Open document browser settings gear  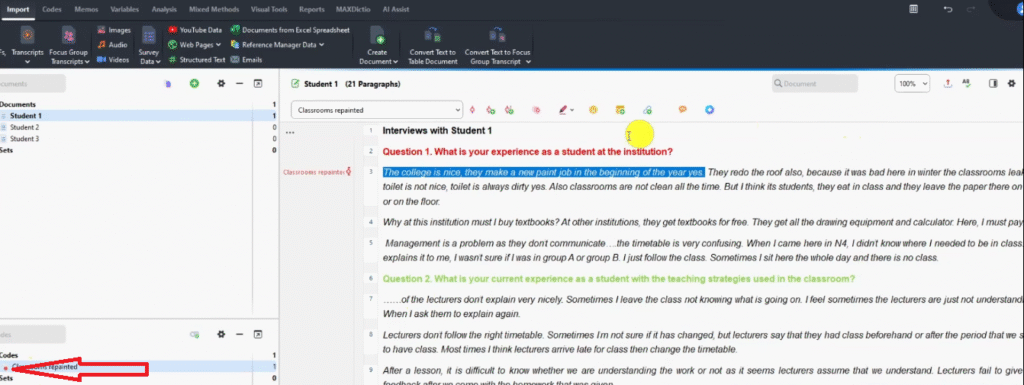(1012, 84)
